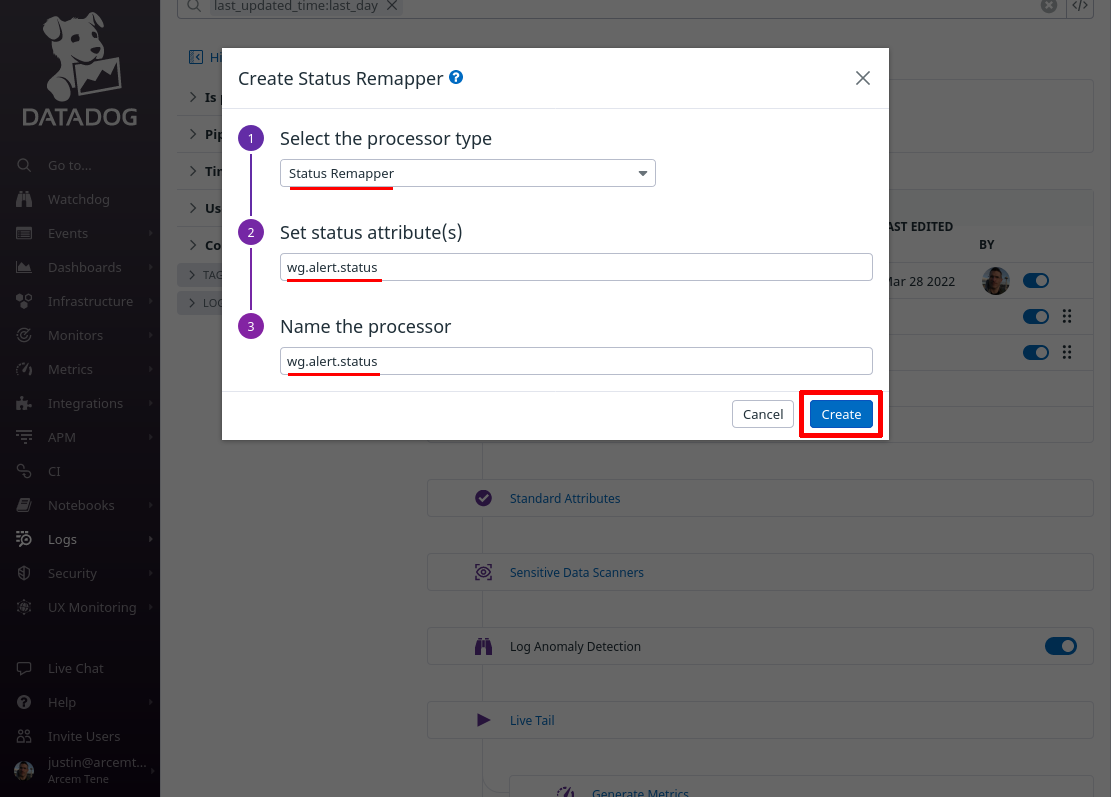The width and height of the screenshot is (1111, 797).
Task: Click the Live Tail play icon
Action: pyautogui.click(x=483, y=720)
